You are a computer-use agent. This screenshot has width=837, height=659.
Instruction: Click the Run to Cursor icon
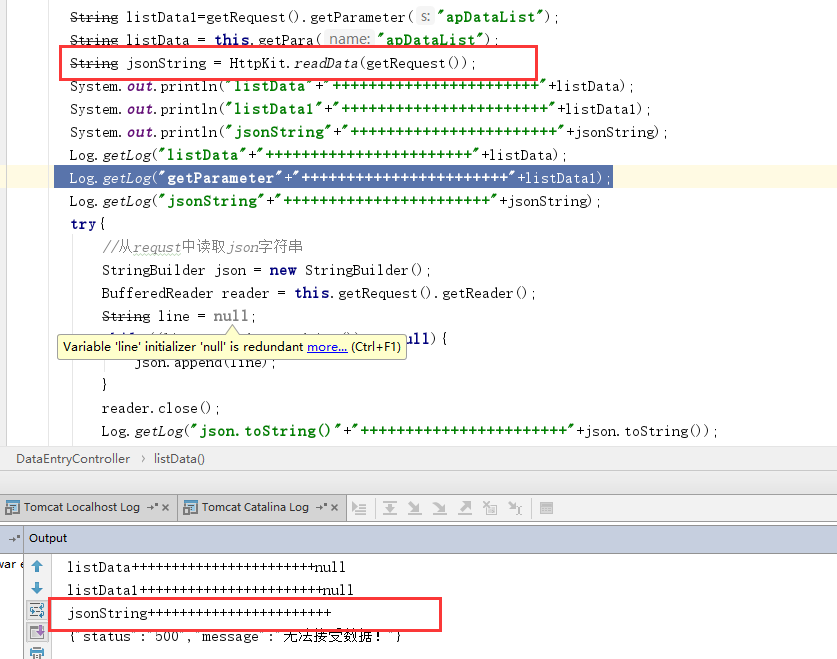click(x=515, y=509)
